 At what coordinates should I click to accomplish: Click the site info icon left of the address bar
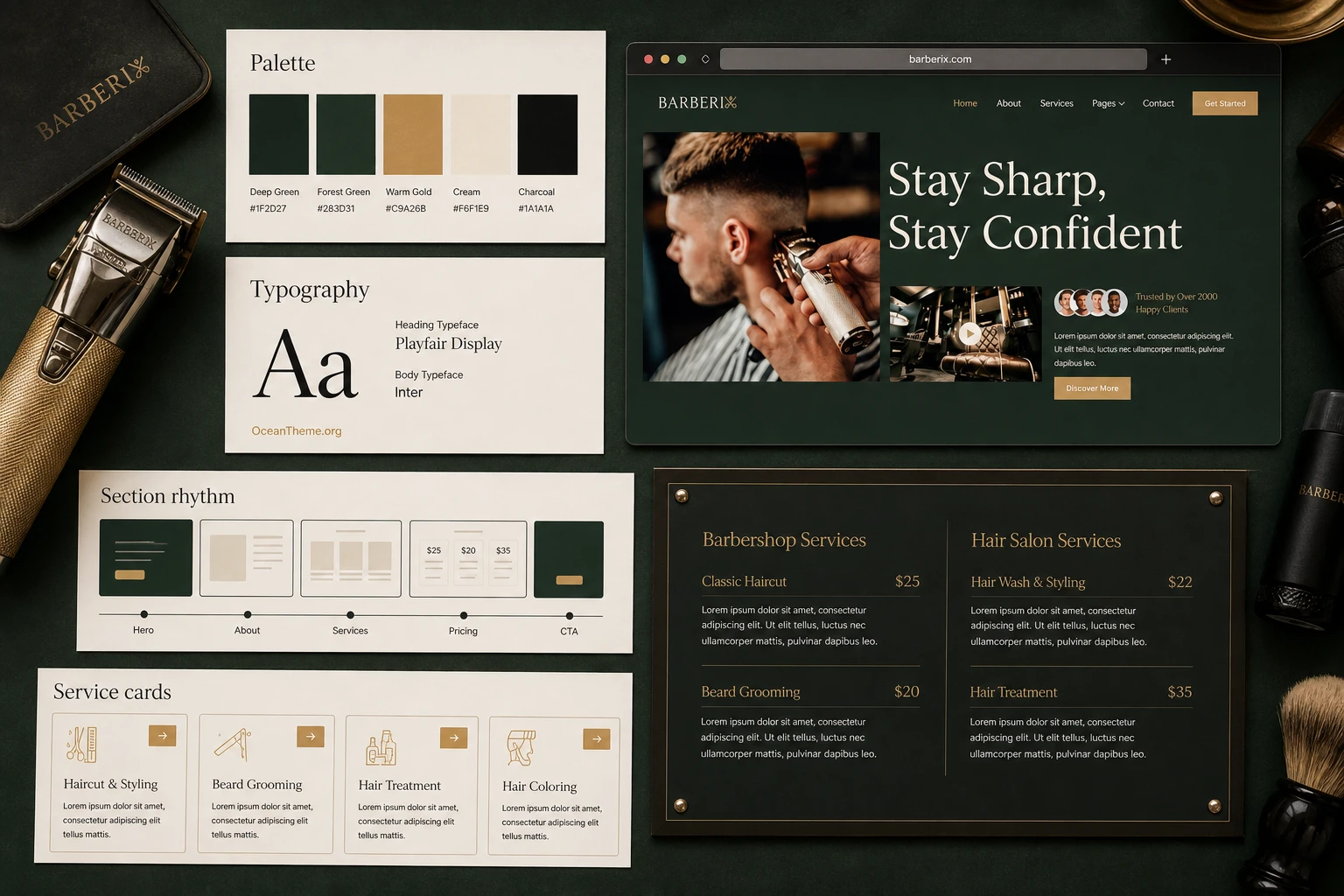pos(705,59)
